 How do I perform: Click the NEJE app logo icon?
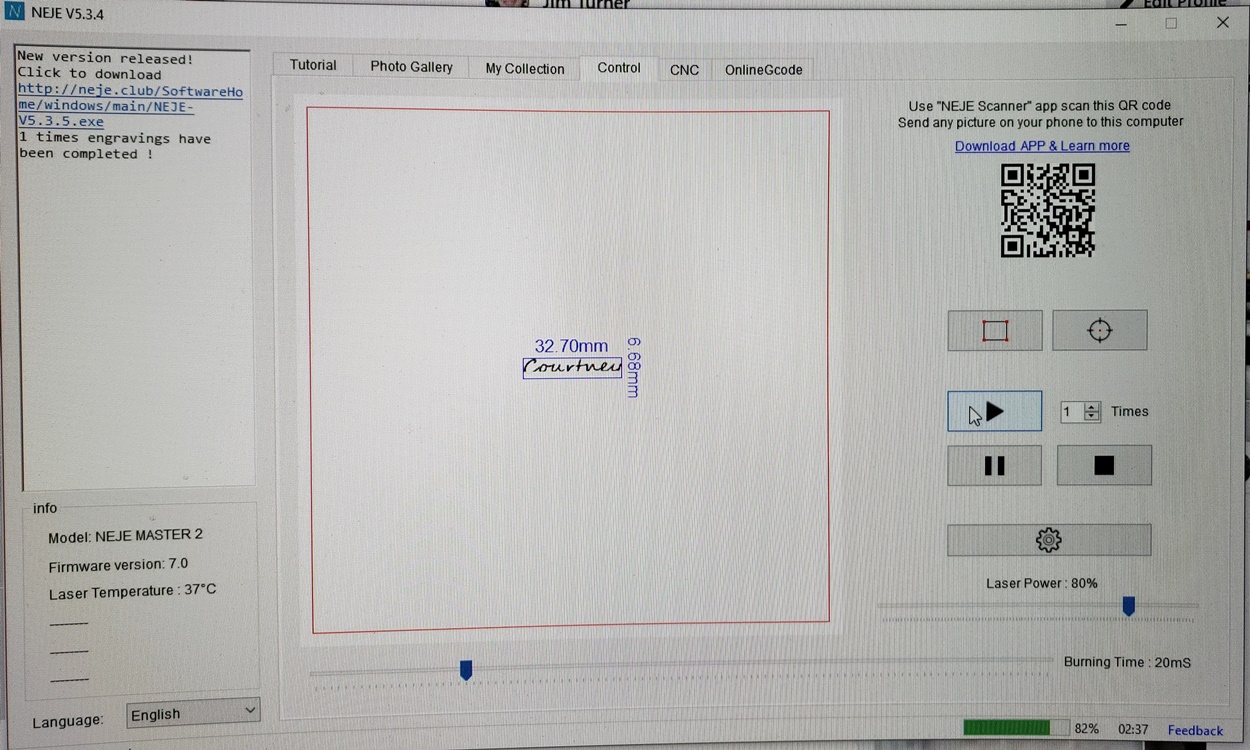[14, 13]
